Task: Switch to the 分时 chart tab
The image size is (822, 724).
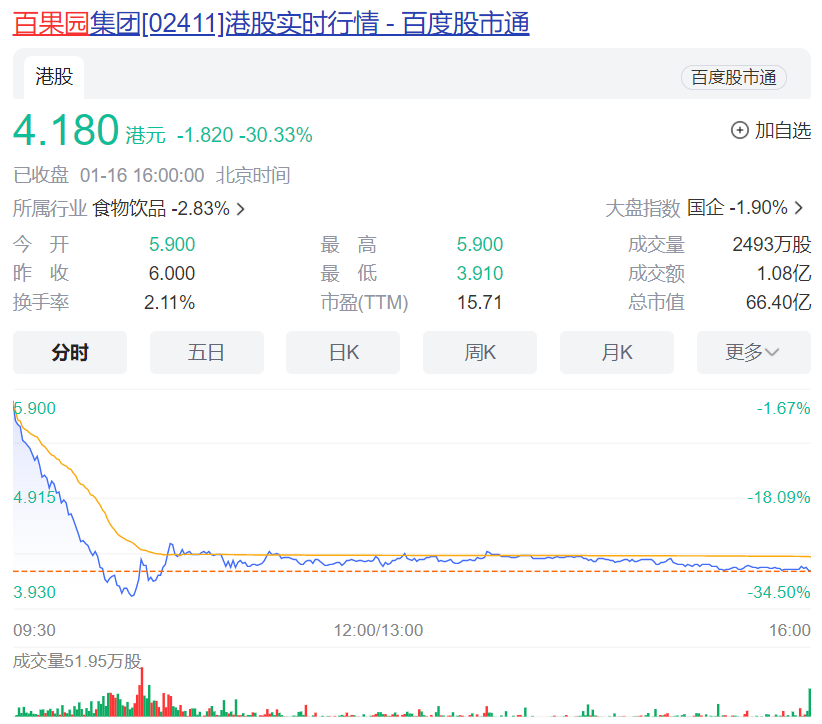Action: point(70,352)
